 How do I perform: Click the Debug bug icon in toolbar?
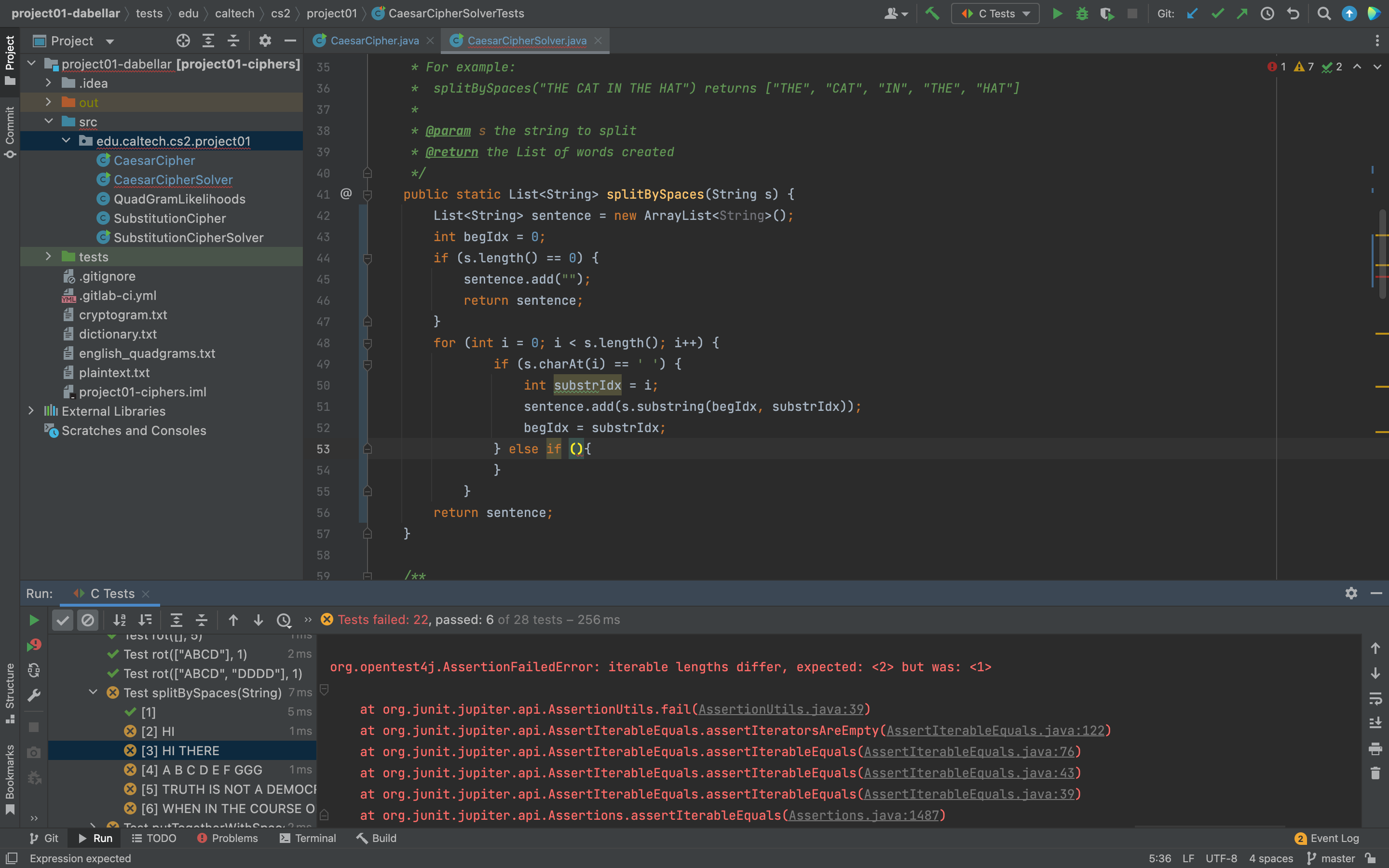coord(1082,13)
